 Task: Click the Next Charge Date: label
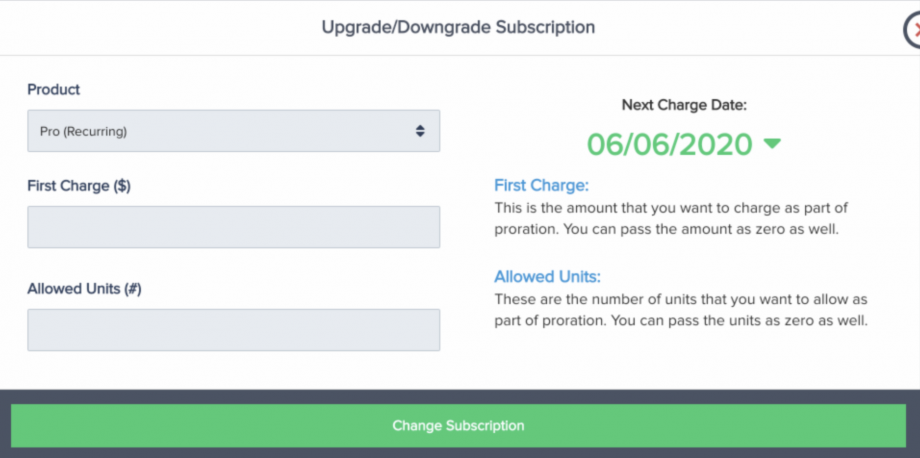[x=684, y=104]
